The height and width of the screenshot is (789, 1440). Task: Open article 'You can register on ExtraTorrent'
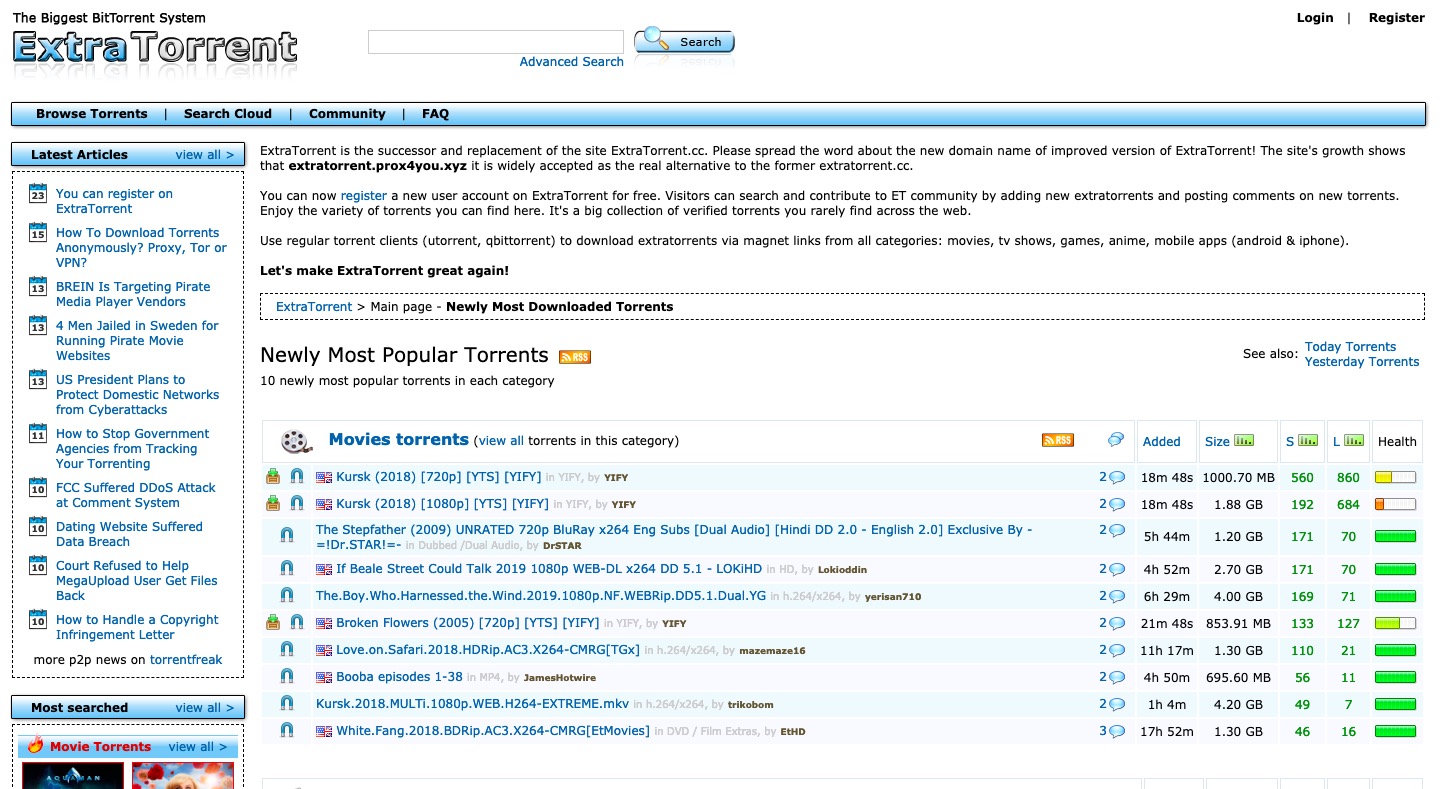114,201
